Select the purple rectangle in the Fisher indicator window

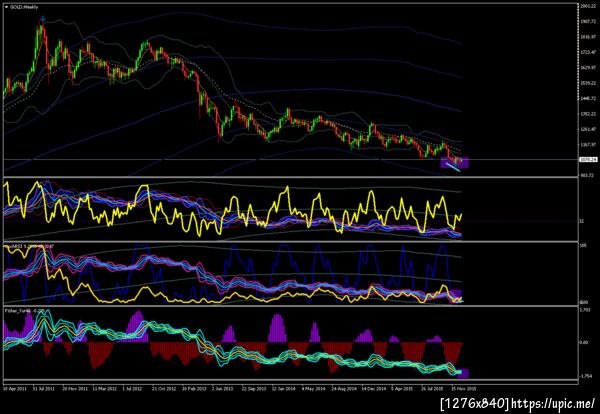point(463,373)
